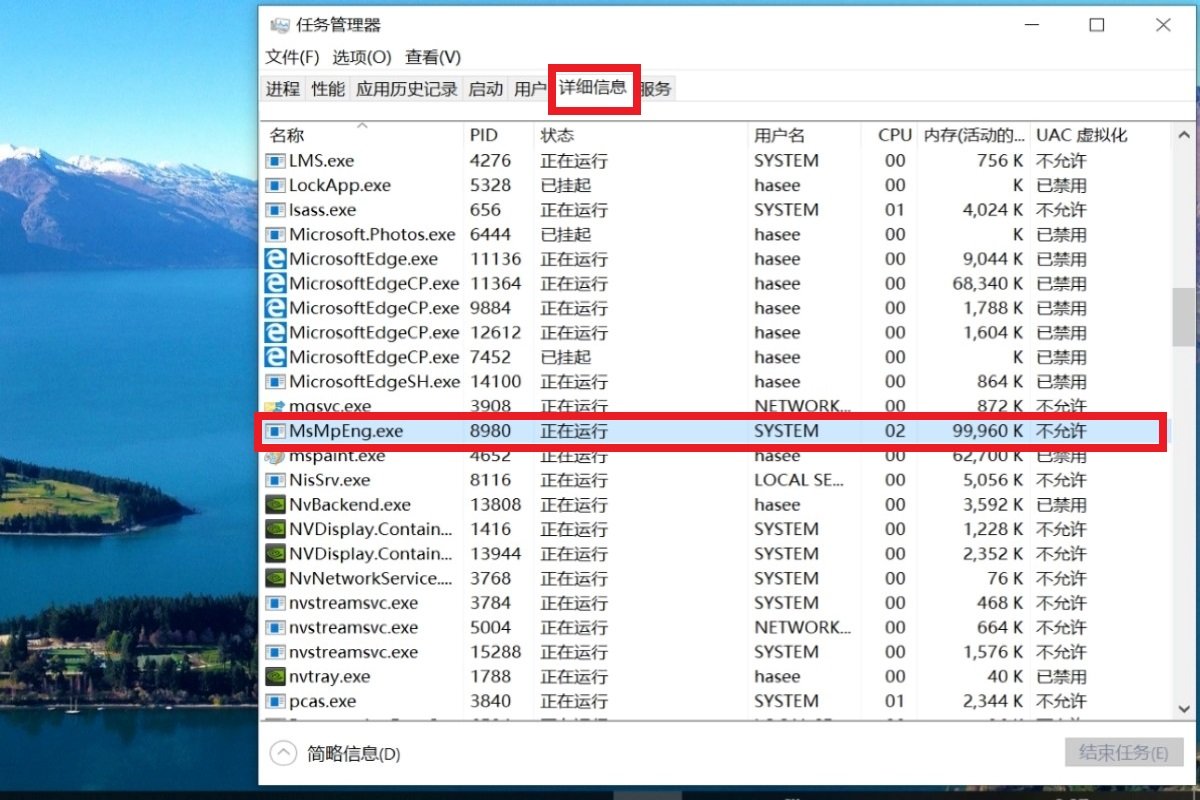Switch to the 服务 tab
The height and width of the screenshot is (800, 1200).
tap(657, 88)
